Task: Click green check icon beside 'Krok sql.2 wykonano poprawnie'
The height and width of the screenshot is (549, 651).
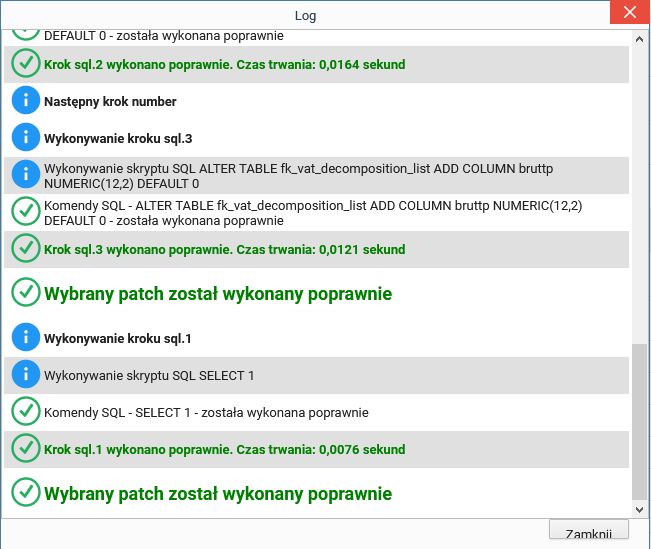Action: [26, 64]
